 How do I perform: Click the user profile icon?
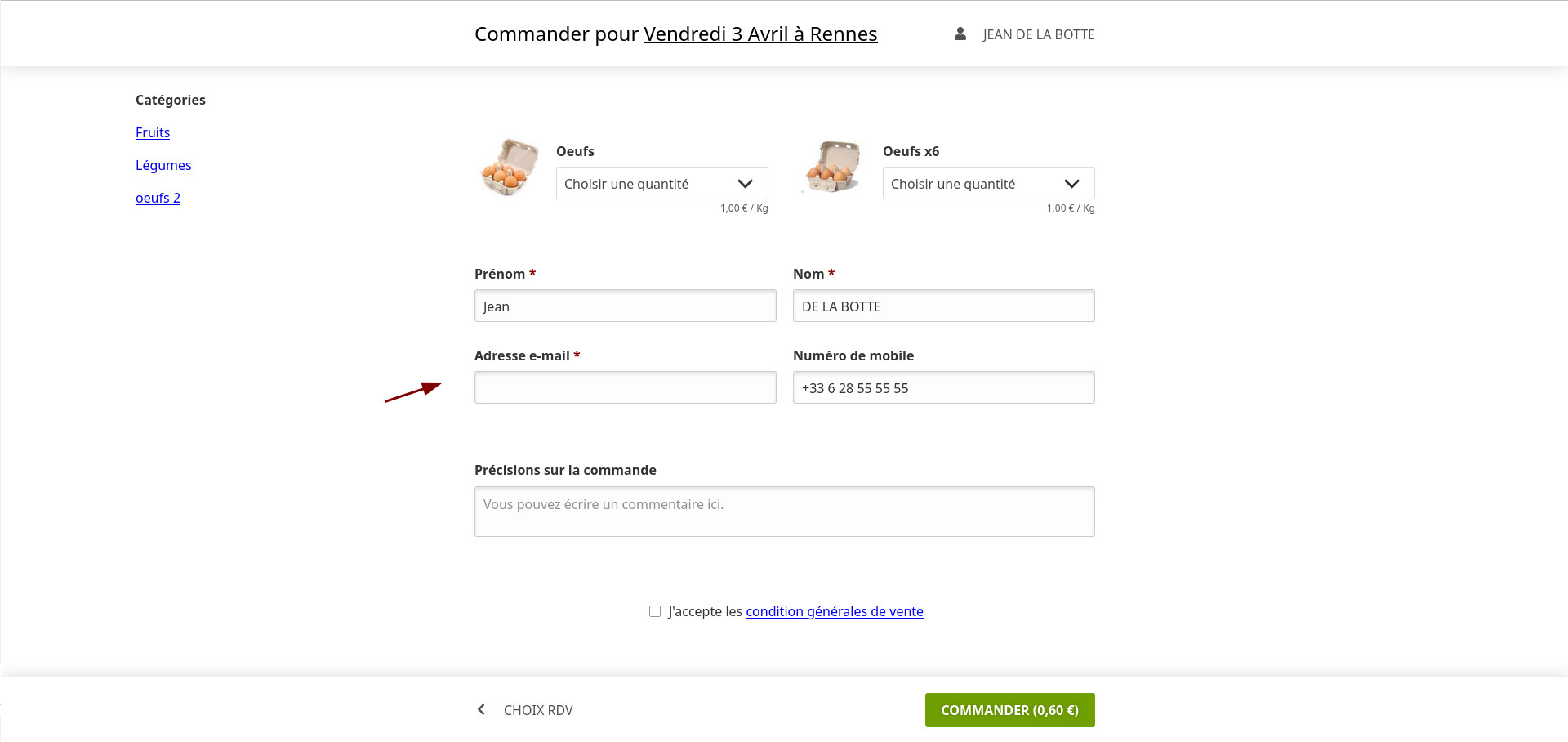[x=960, y=34]
